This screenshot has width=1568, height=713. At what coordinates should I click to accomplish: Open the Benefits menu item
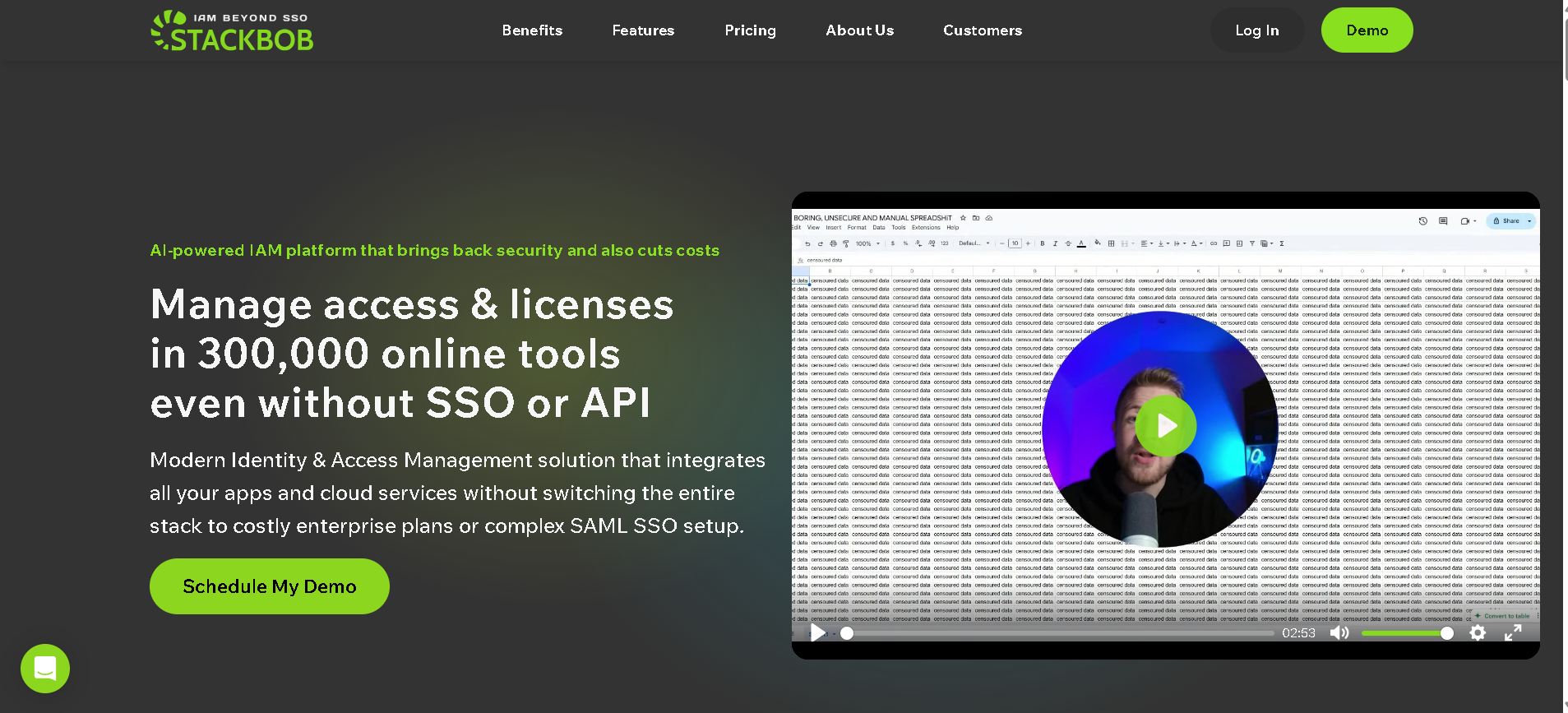[532, 30]
